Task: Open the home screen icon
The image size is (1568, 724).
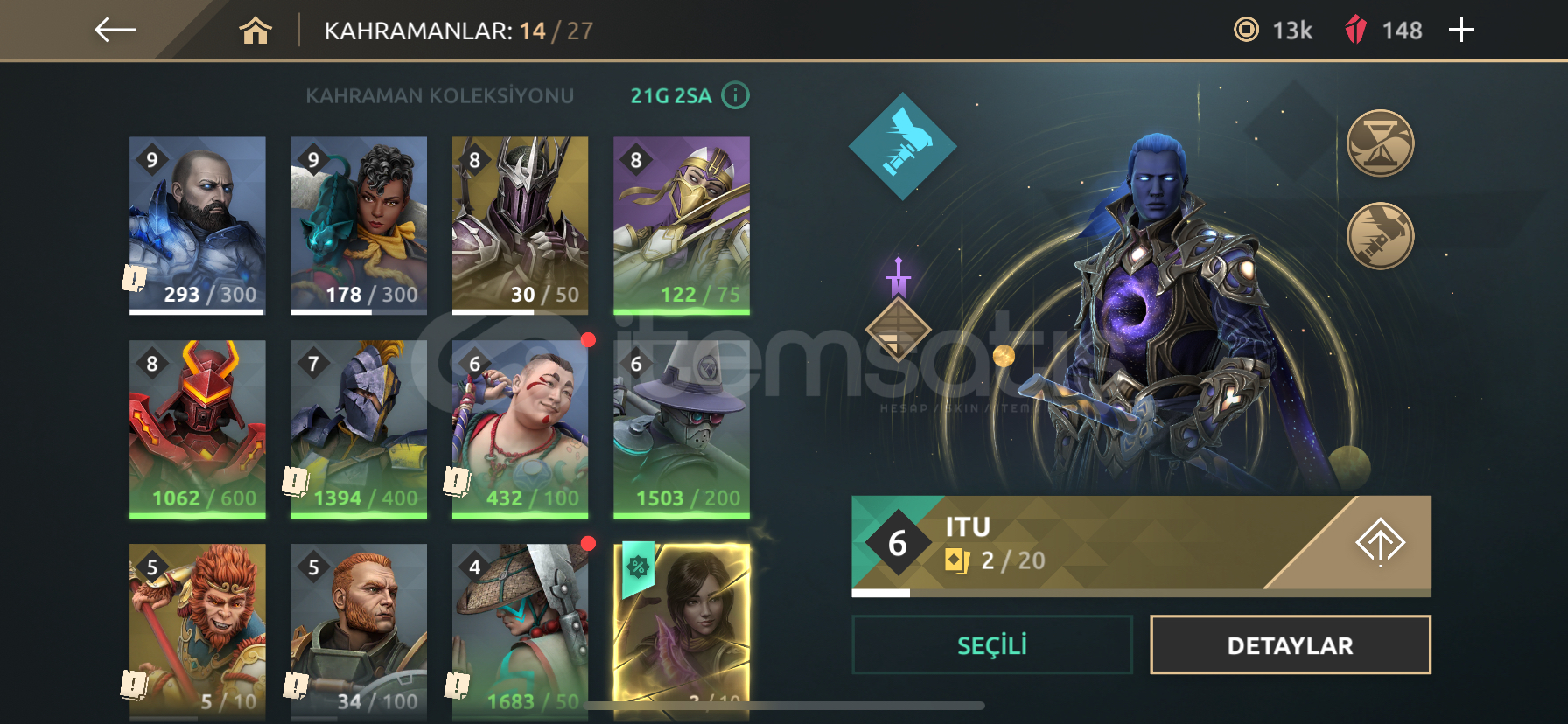Action: click(x=255, y=31)
